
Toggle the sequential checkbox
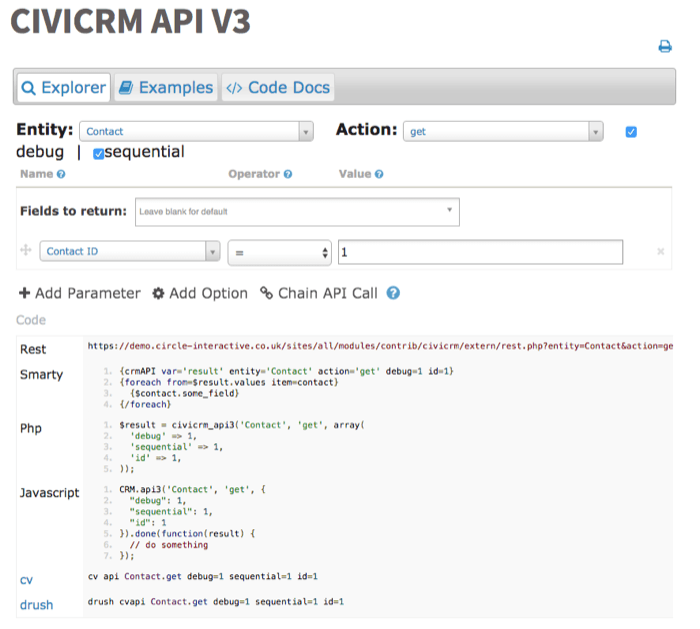click(x=98, y=153)
